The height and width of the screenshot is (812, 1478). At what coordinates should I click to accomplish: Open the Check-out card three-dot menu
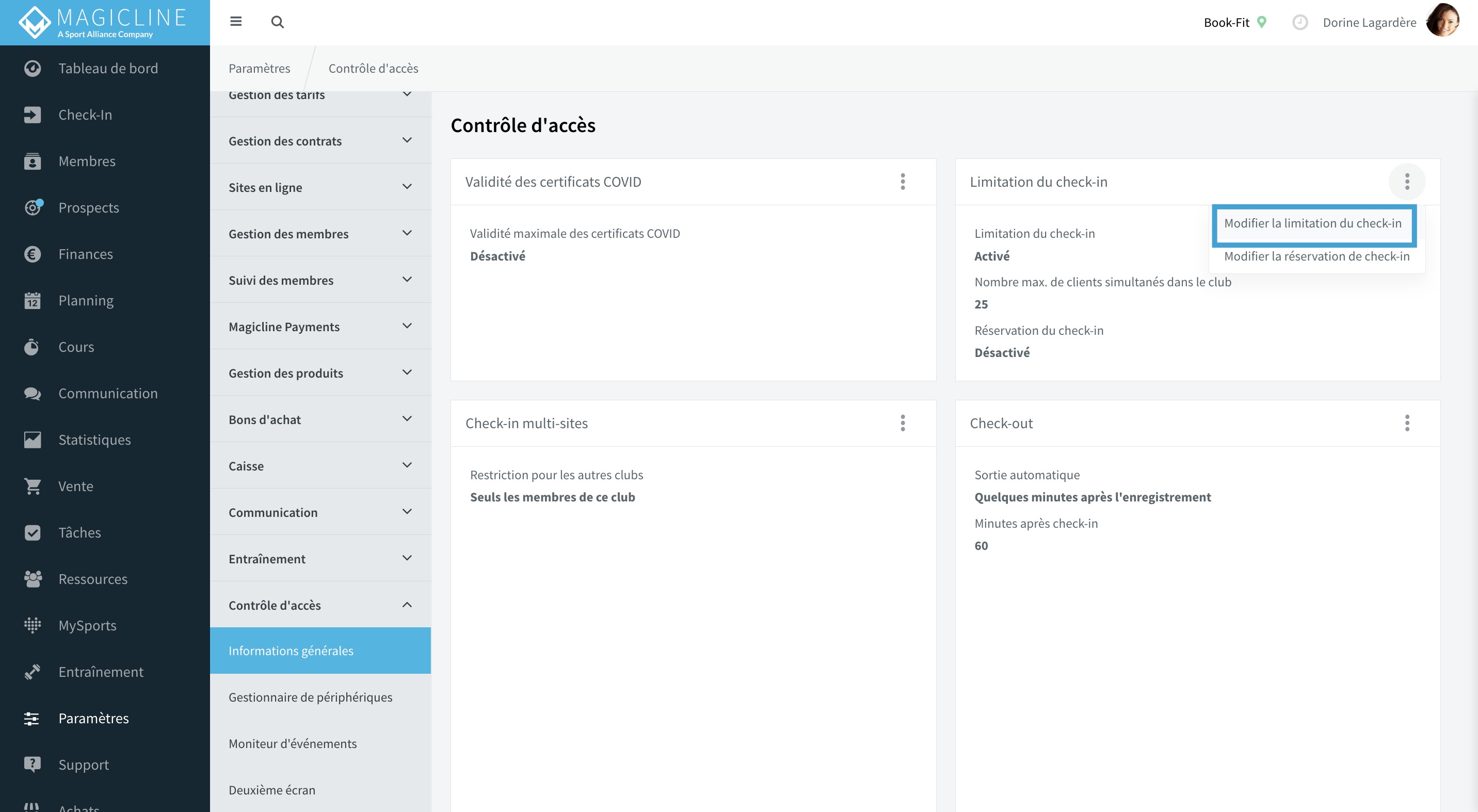(x=1407, y=423)
